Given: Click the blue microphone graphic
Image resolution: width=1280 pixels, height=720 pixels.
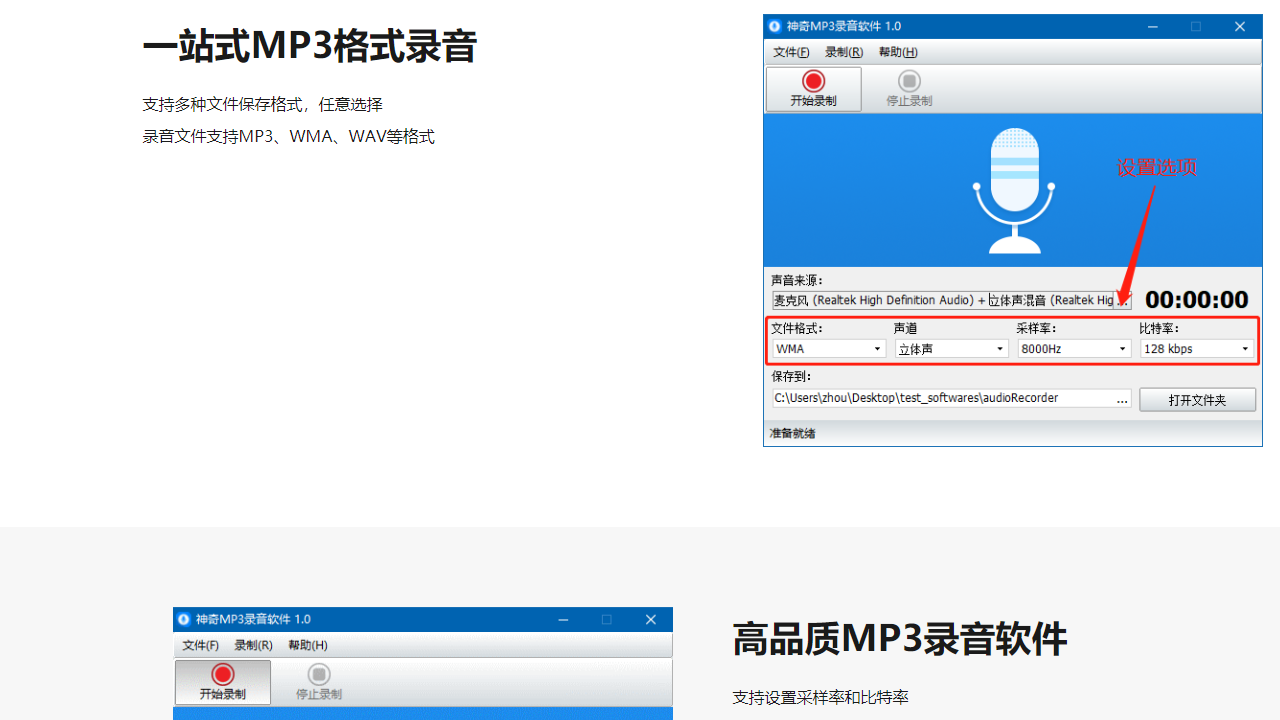Looking at the screenshot, I should tap(1013, 188).
